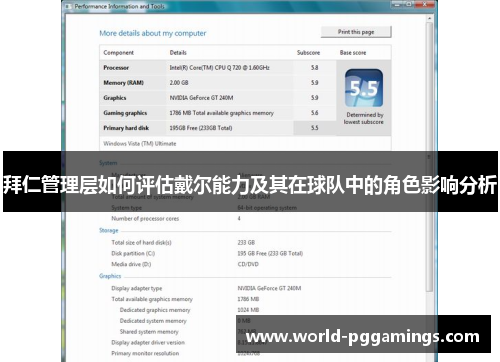The width and height of the screenshot is (500, 362).
Task: Click the 5.5 base score badge
Action: [x=364, y=88]
